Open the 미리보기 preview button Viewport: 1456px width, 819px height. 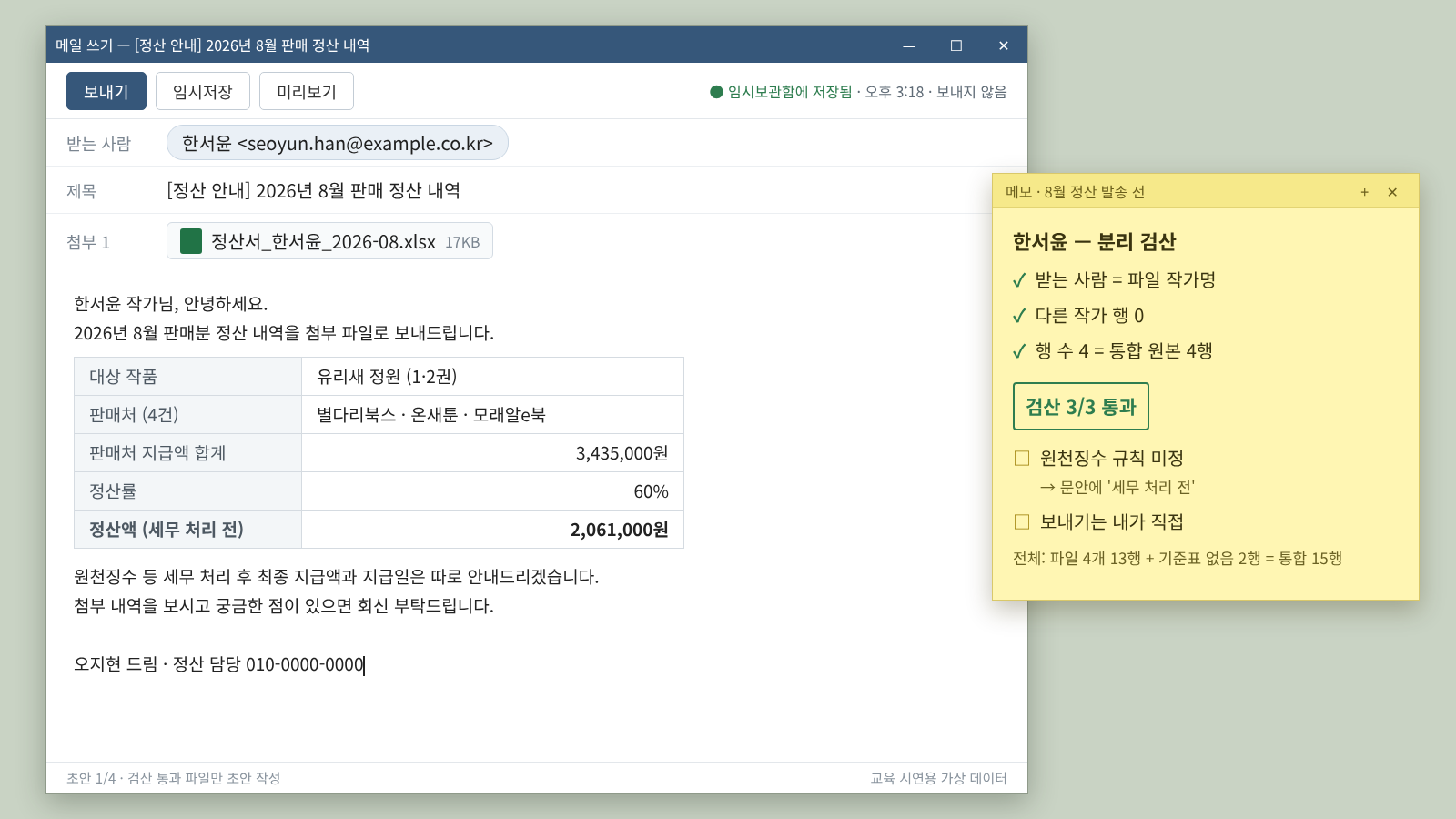pos(307,91)
